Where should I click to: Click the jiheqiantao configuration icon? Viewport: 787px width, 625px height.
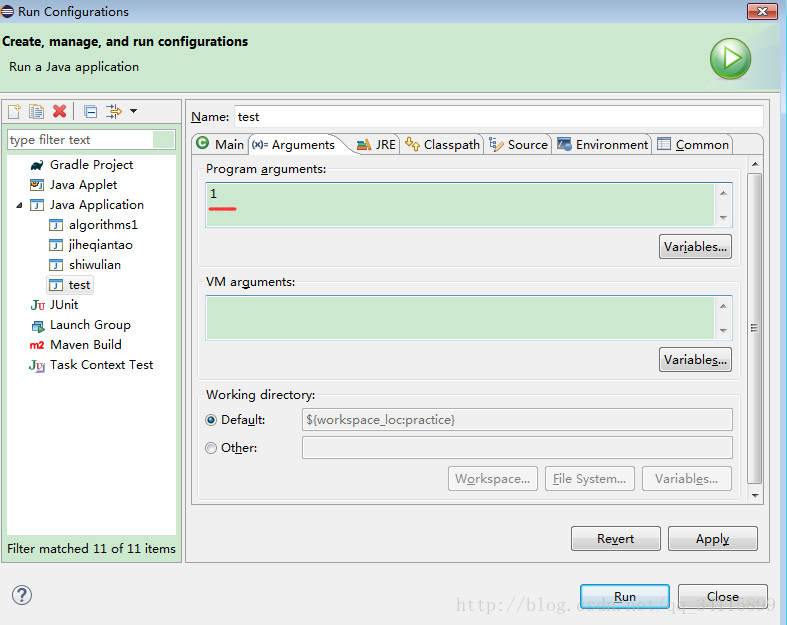click(x=56, y=245)
